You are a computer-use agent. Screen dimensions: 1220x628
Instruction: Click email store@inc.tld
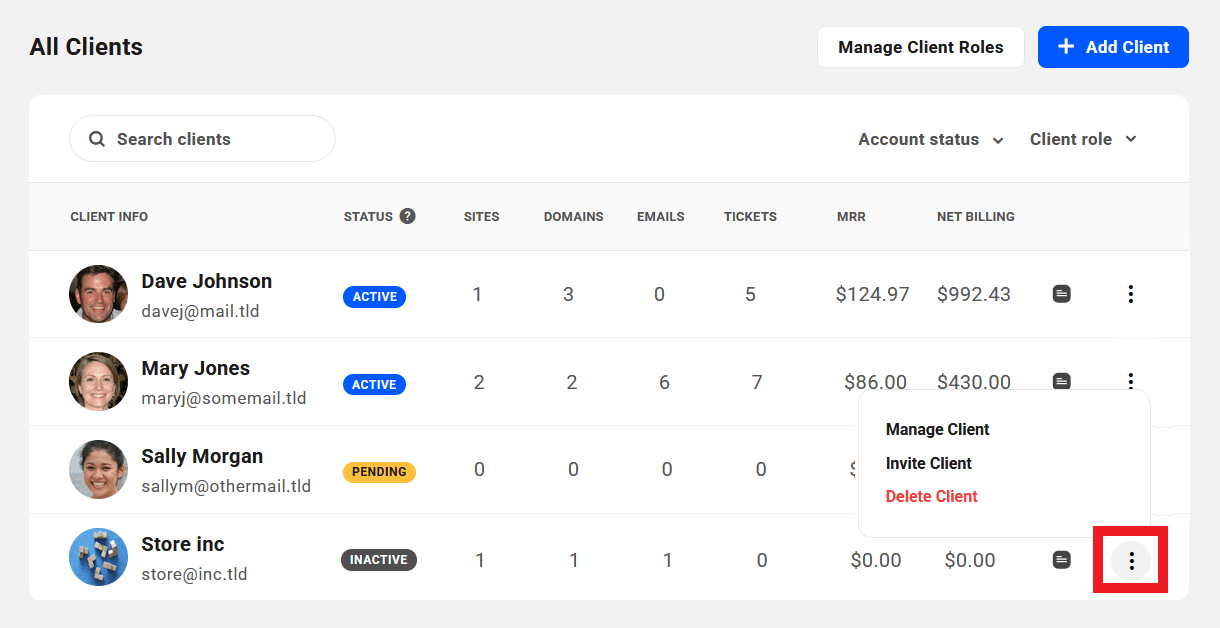(194, 574)
